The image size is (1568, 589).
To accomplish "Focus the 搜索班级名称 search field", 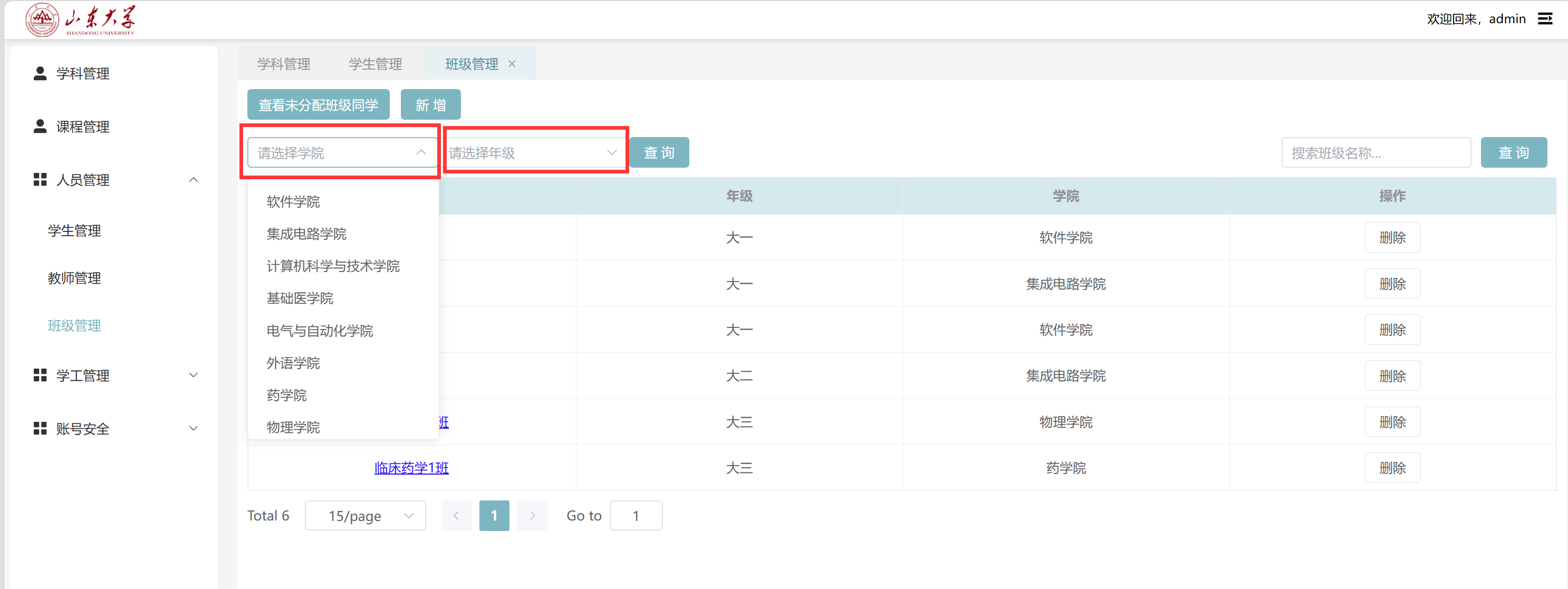I will [1376, 152].
